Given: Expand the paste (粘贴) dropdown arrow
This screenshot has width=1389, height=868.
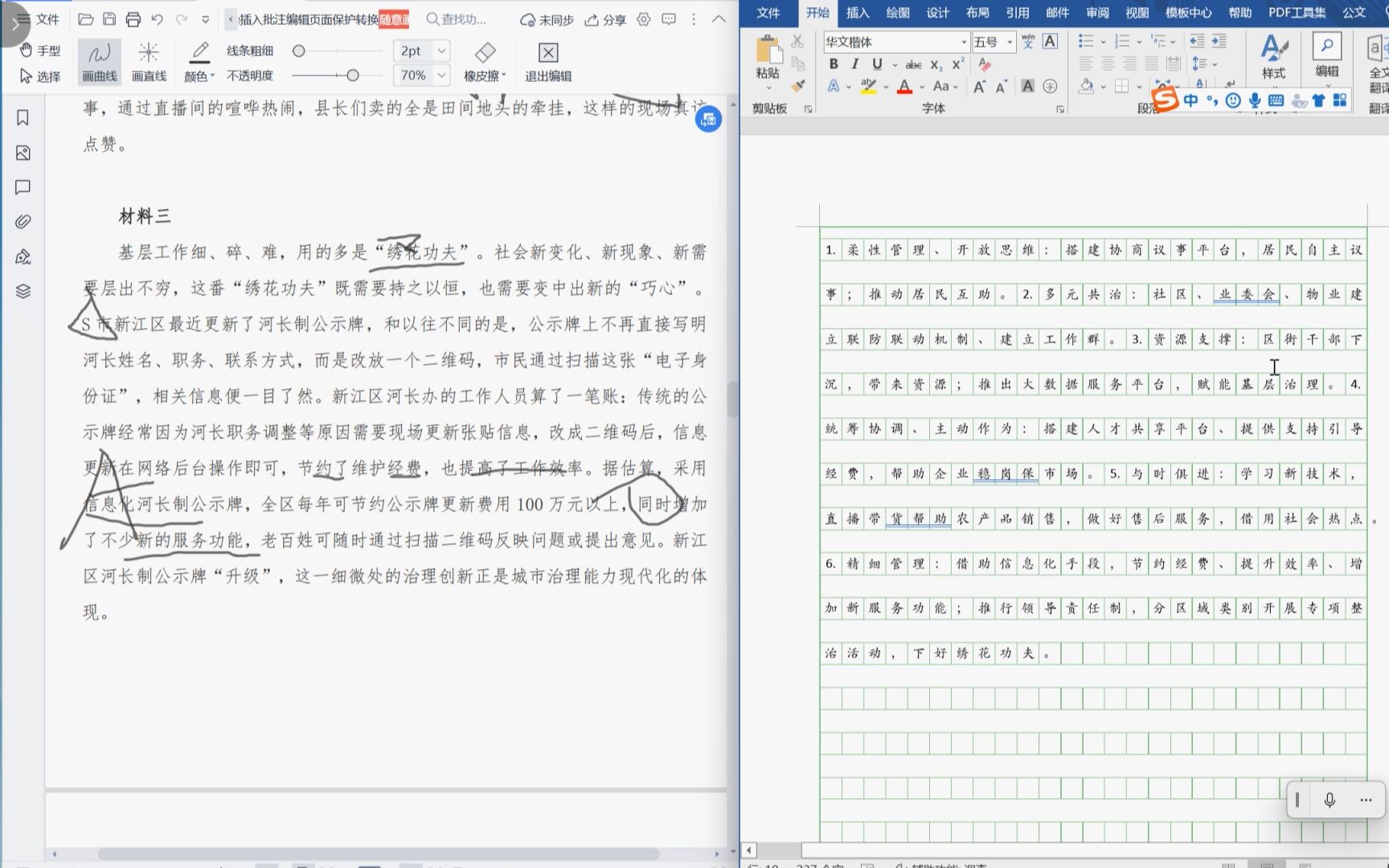Looking at the screenshot, I should pos(768,88).
